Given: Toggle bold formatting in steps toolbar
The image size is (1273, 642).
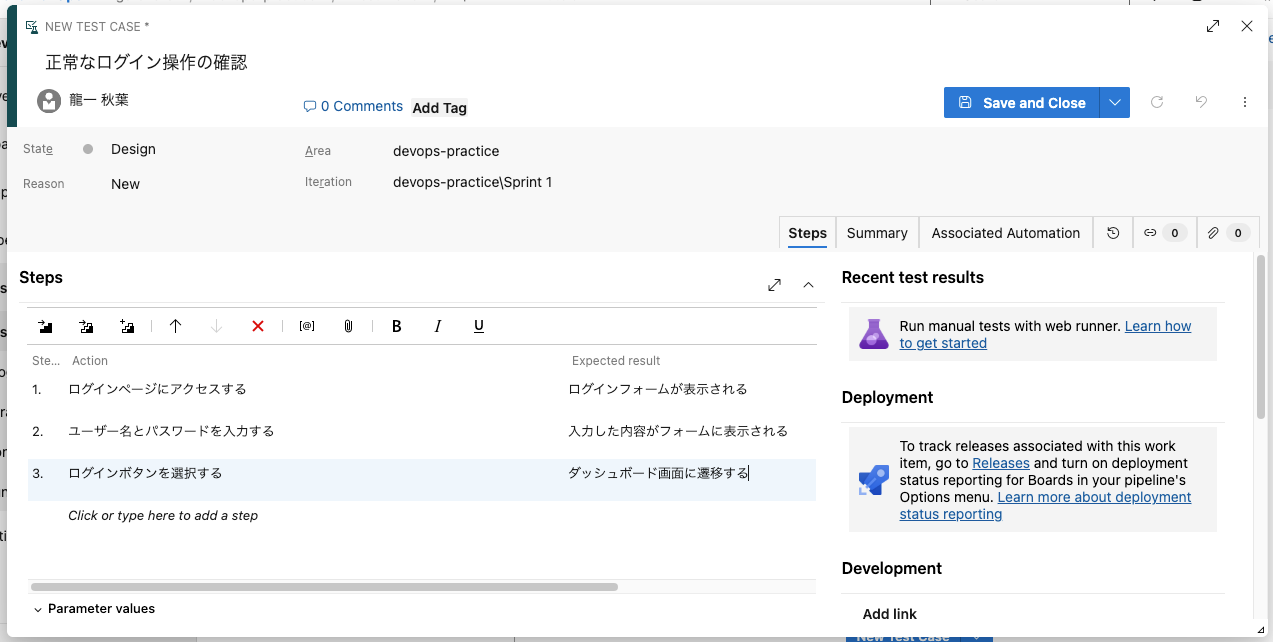Looking at the screenshot, I should pos(397,326).
